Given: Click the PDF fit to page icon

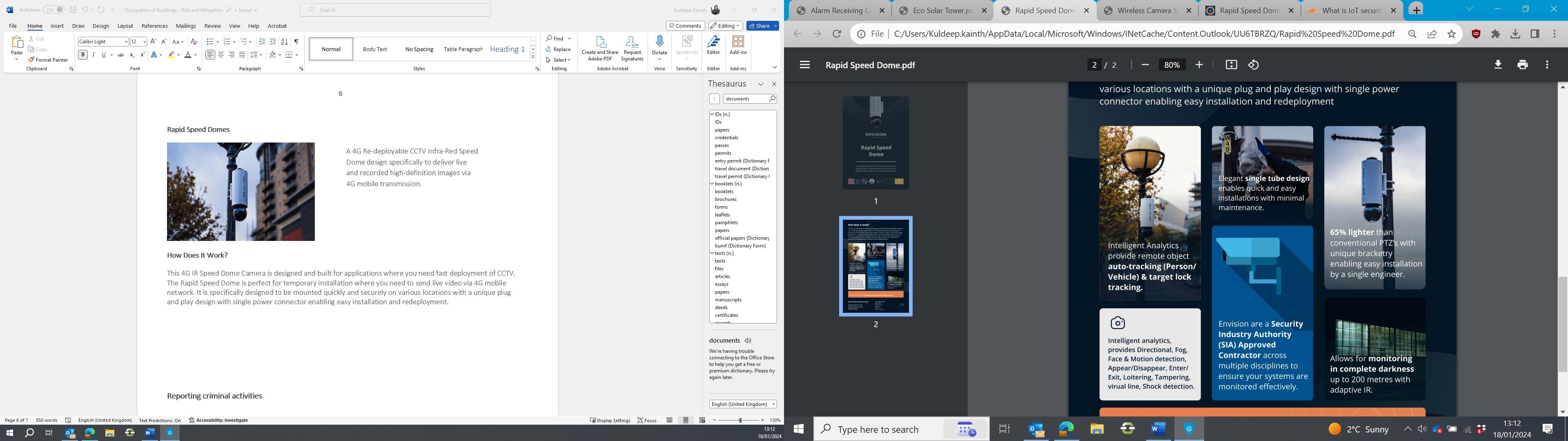Looking at the screenshot, I should click(1231, 65).
